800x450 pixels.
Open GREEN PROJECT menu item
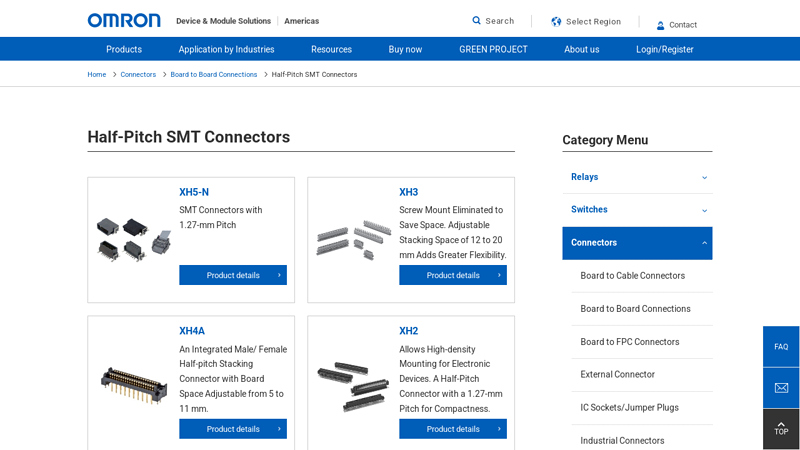click(493, 49)
